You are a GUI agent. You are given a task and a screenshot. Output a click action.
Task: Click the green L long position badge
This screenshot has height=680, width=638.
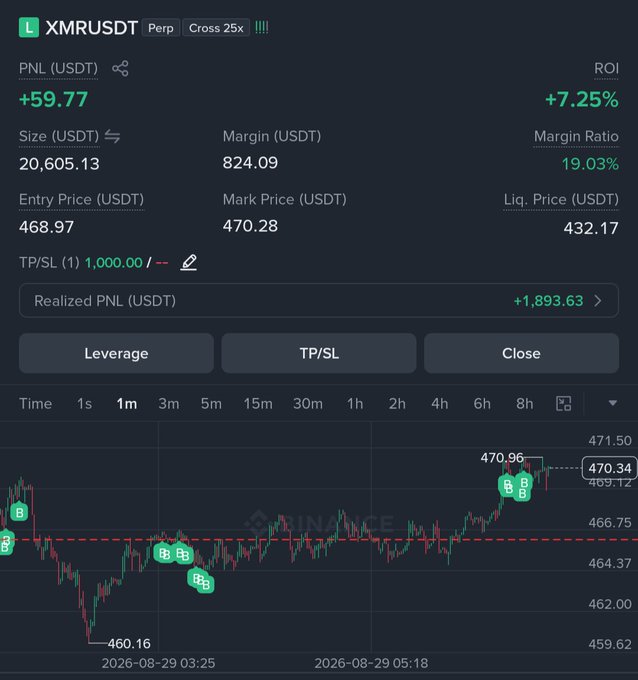(x=29, y=28)
